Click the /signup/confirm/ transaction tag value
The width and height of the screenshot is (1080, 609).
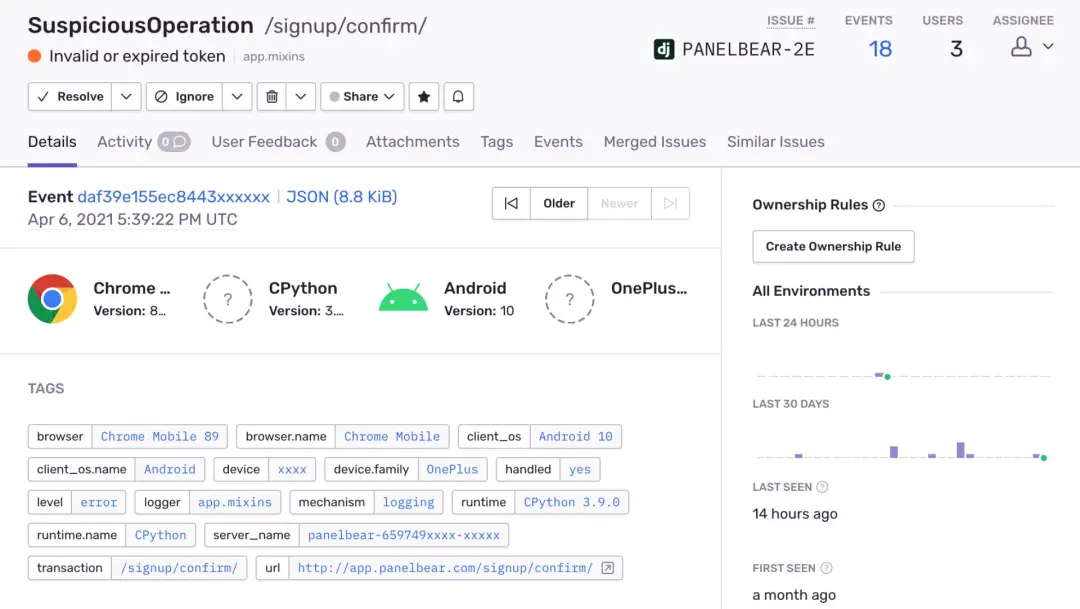coord(179,568)
